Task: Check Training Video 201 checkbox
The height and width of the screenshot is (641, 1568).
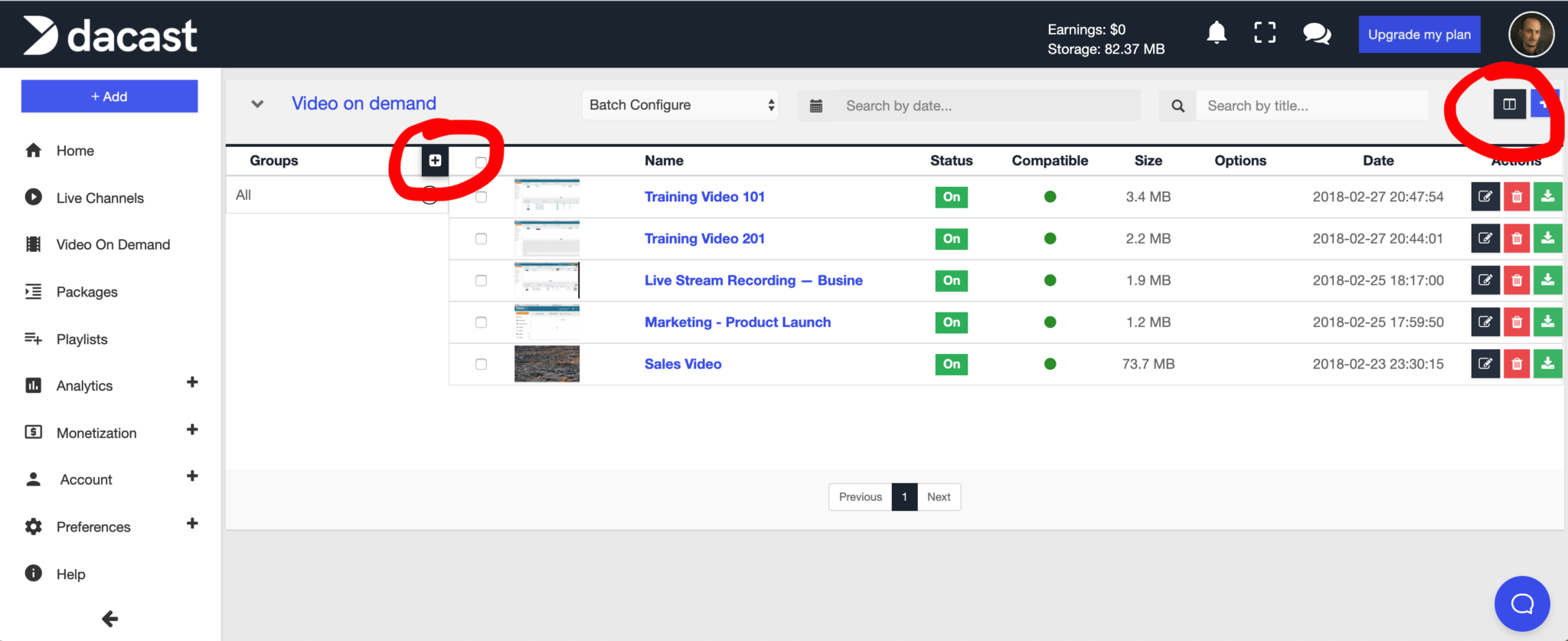Action: tap(481, 239)
